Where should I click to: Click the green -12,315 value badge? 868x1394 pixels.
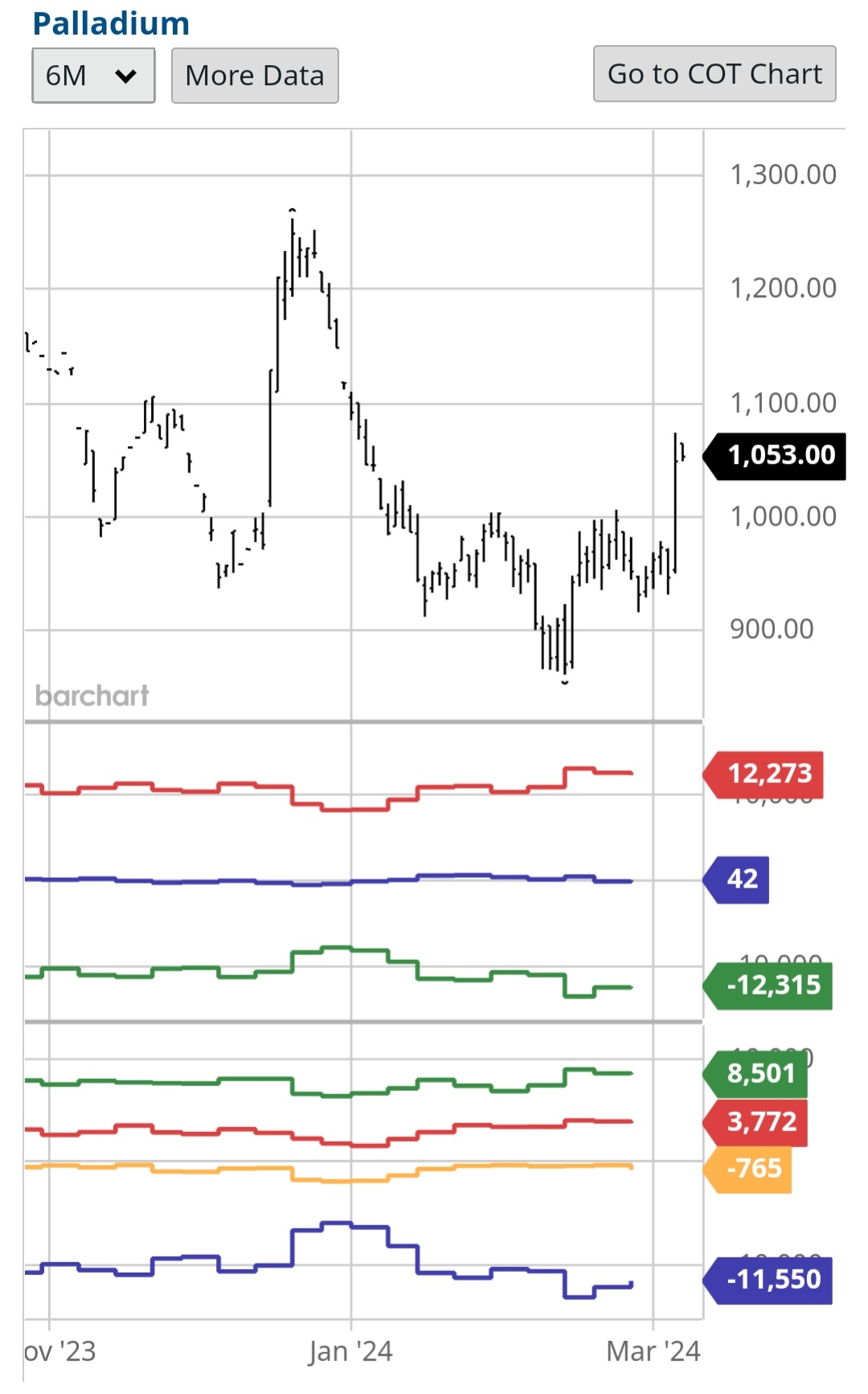[772, 985]
